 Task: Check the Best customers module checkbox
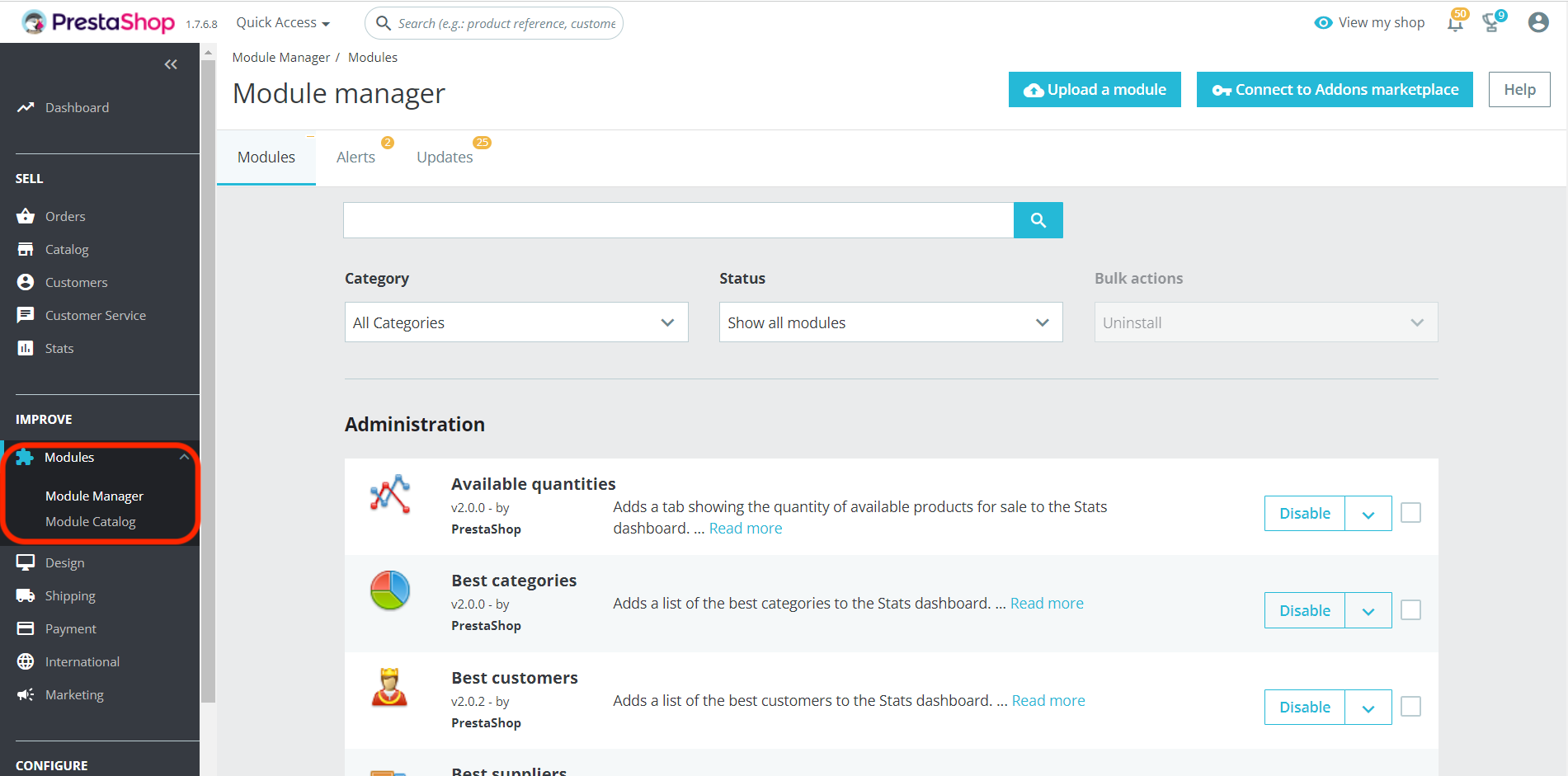tap(1411, 707)
